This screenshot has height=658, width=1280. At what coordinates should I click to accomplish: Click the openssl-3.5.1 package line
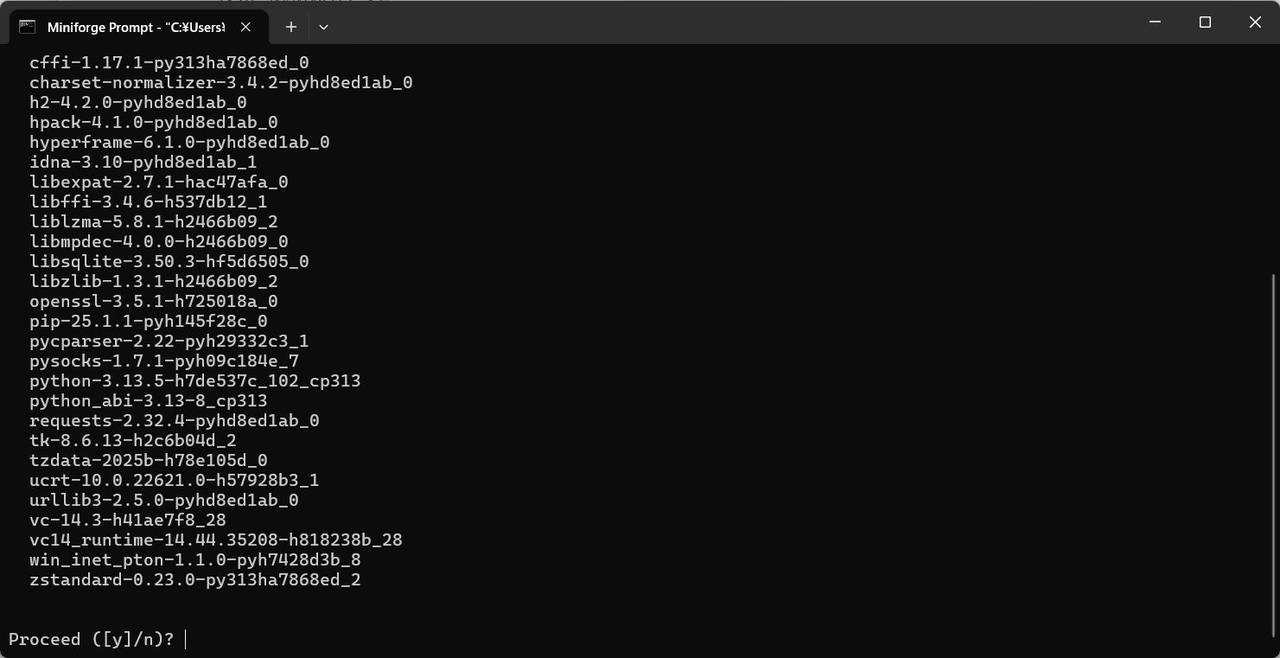click(x=154, y=301)
